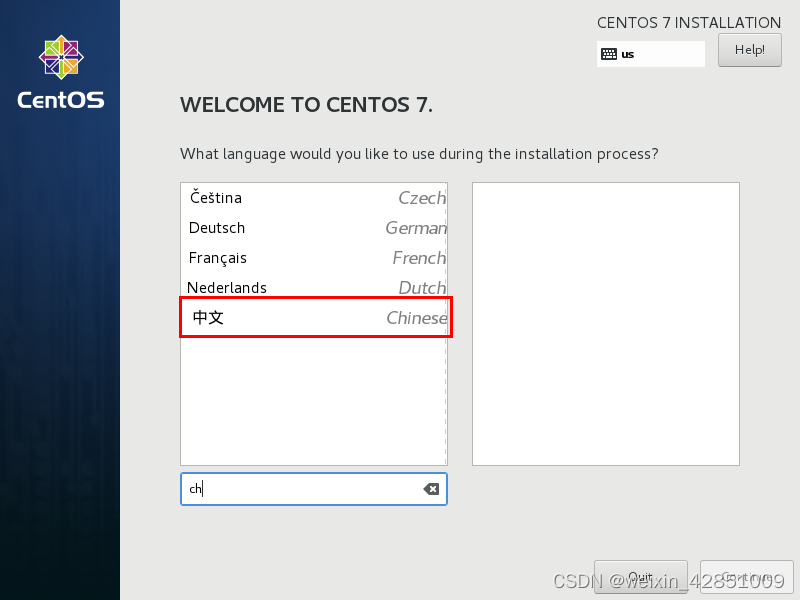The height and width of the screenshot is (600, 800).
Task: Open the Help! button
Action: pyautogui.click(x=749, y=50)
